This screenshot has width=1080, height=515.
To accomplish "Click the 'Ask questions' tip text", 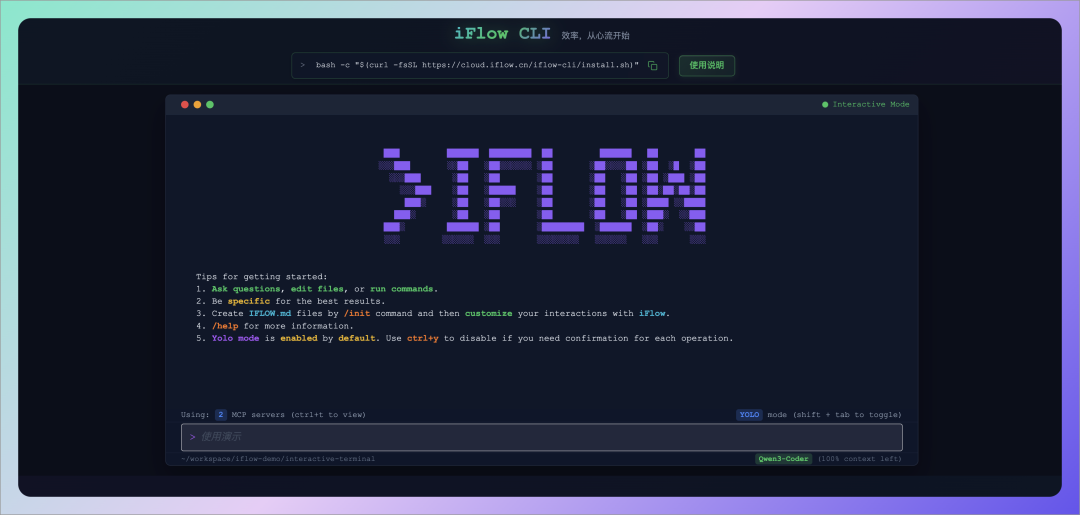I will [246, 289].
